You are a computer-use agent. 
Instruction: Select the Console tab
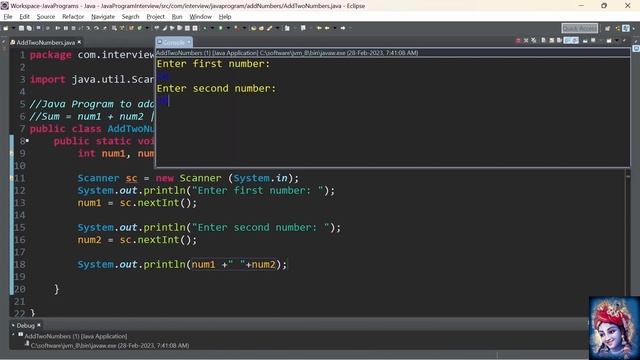pos(173,42)
